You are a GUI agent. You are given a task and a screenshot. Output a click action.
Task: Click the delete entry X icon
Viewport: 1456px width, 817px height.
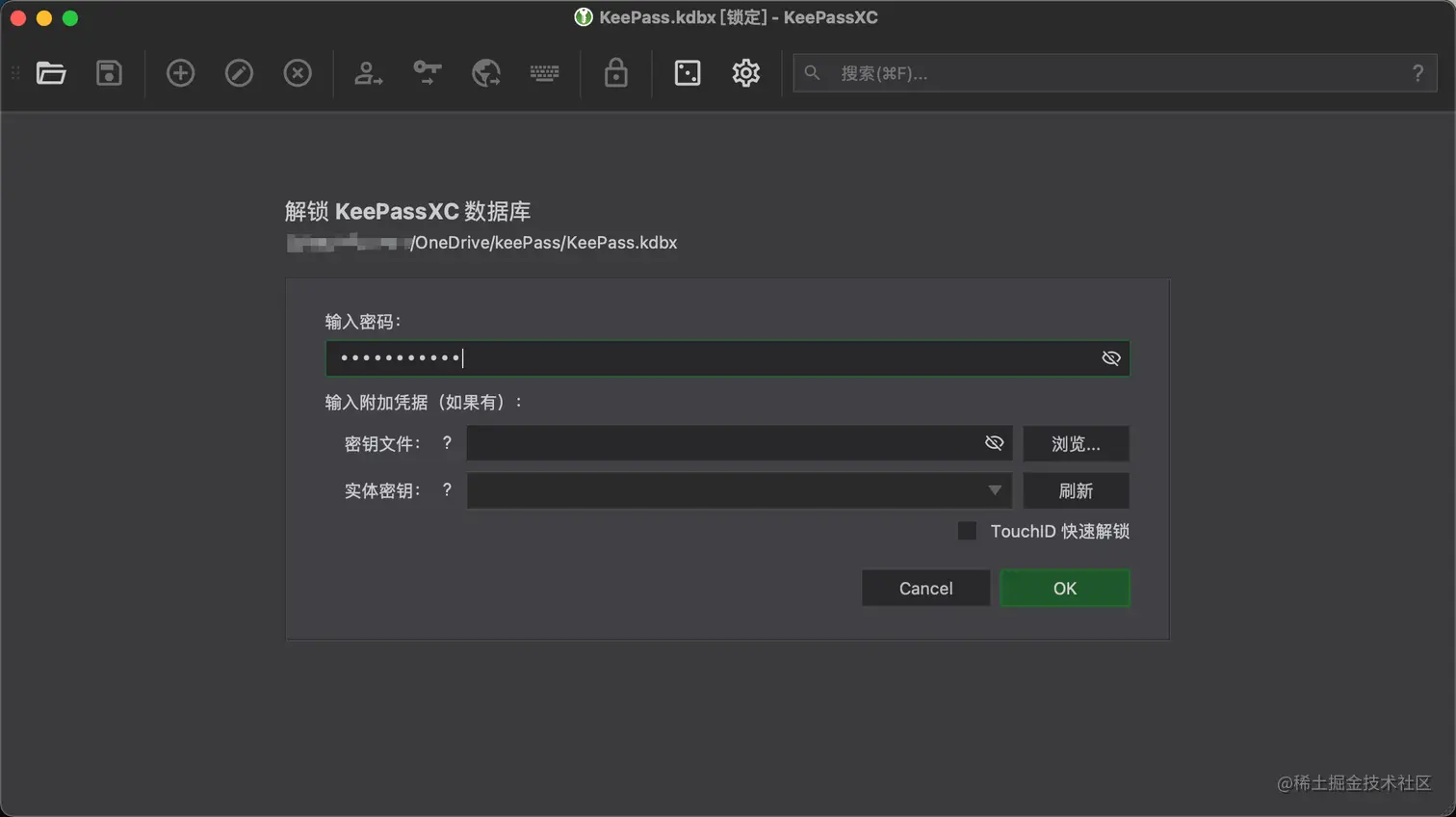tap(298, 73)
